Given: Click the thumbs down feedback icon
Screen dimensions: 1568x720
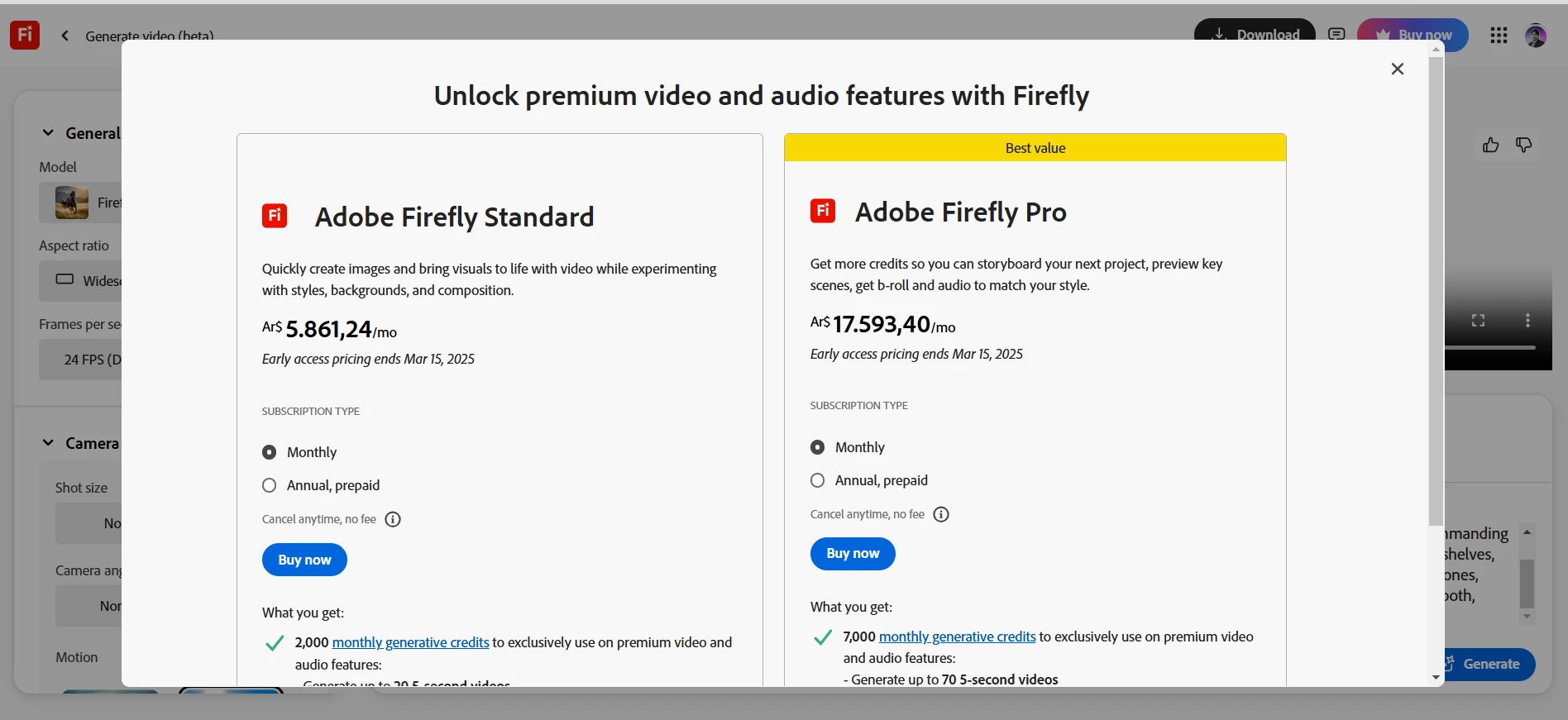Looking at the screenshot, I should coord(1523,145).
